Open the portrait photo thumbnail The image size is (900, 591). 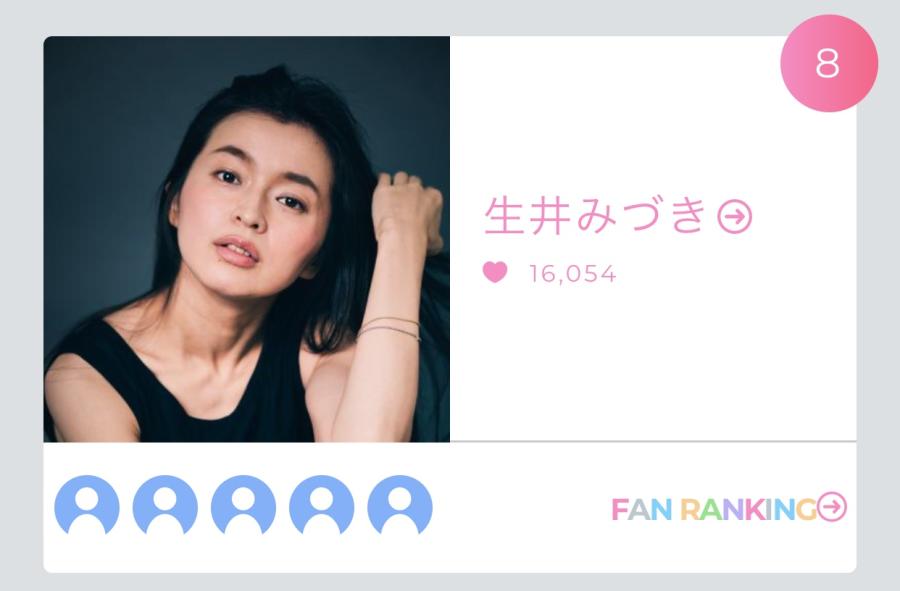pos(247,239)
